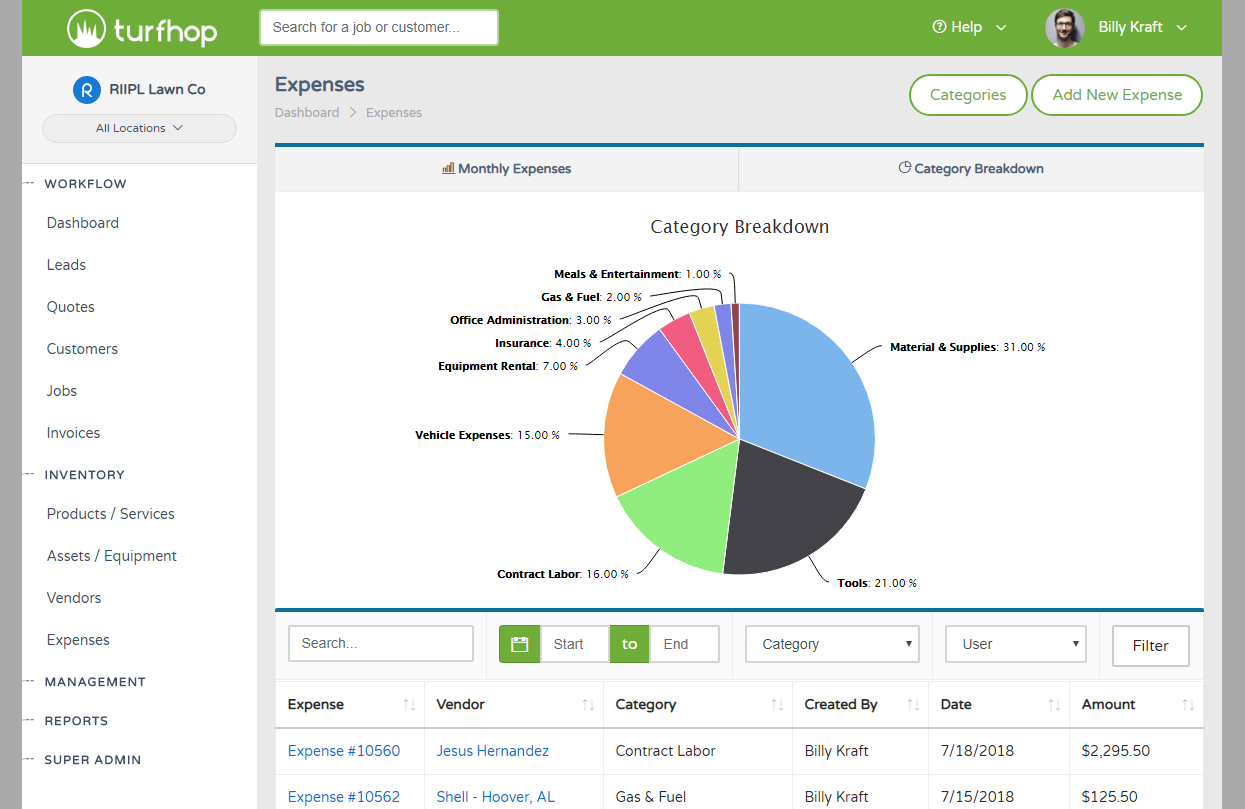Click inside the table Search field
This screenshot has height=809, width=1245.
[380, 643]
